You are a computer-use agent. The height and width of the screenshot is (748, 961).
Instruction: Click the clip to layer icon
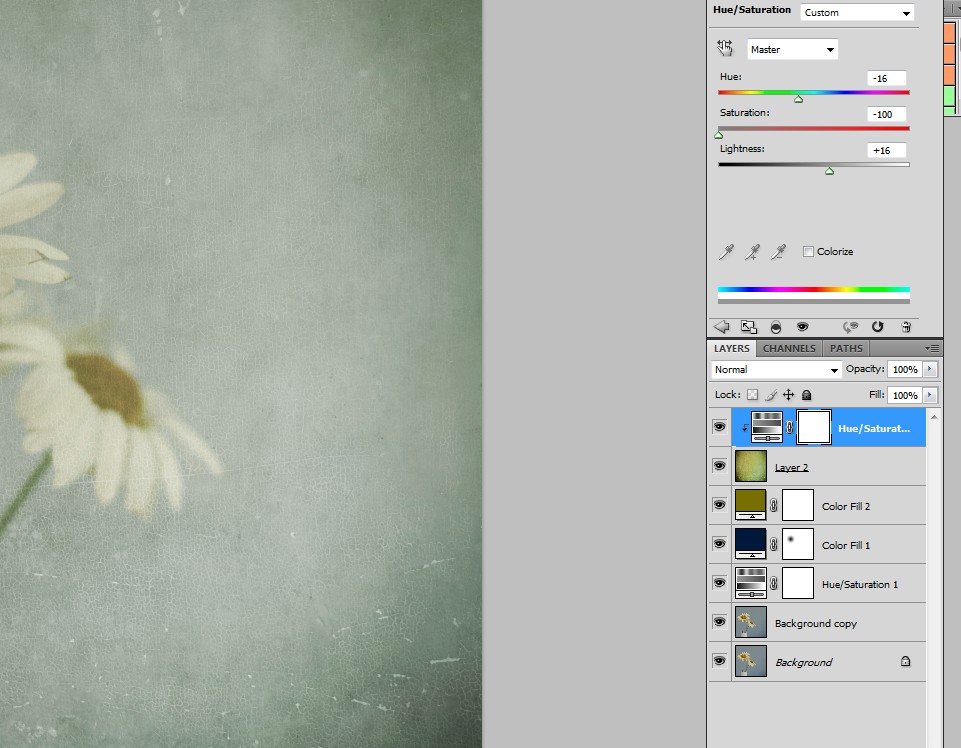point(776,326)
